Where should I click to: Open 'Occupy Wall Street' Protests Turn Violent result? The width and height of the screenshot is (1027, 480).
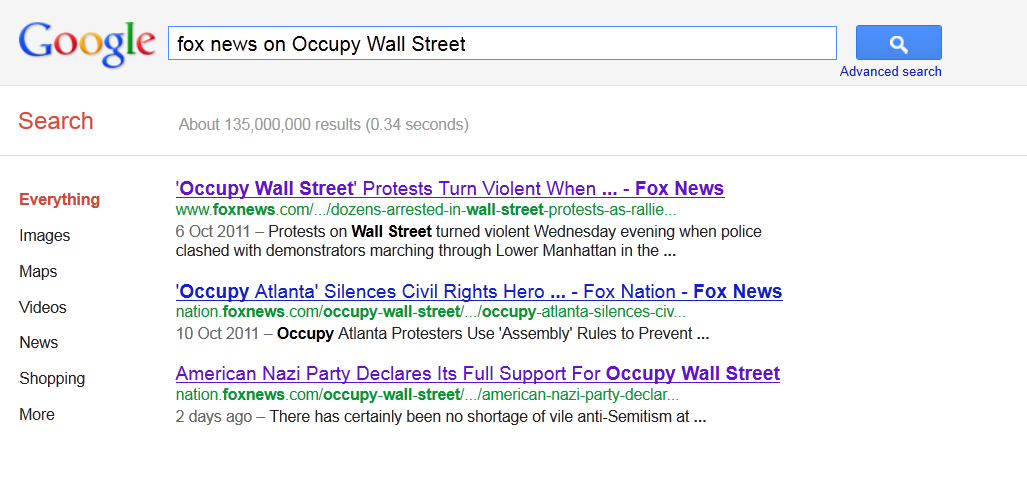click(450, 189)
